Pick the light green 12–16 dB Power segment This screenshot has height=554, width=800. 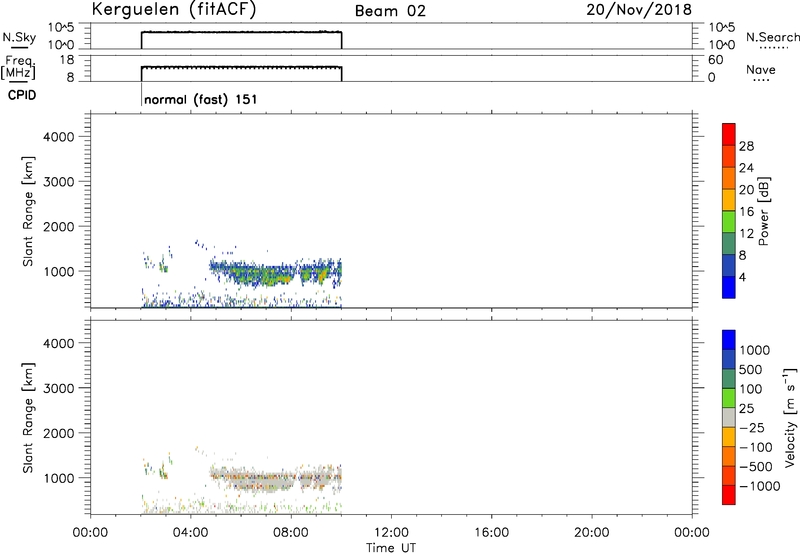pos(729,222)
